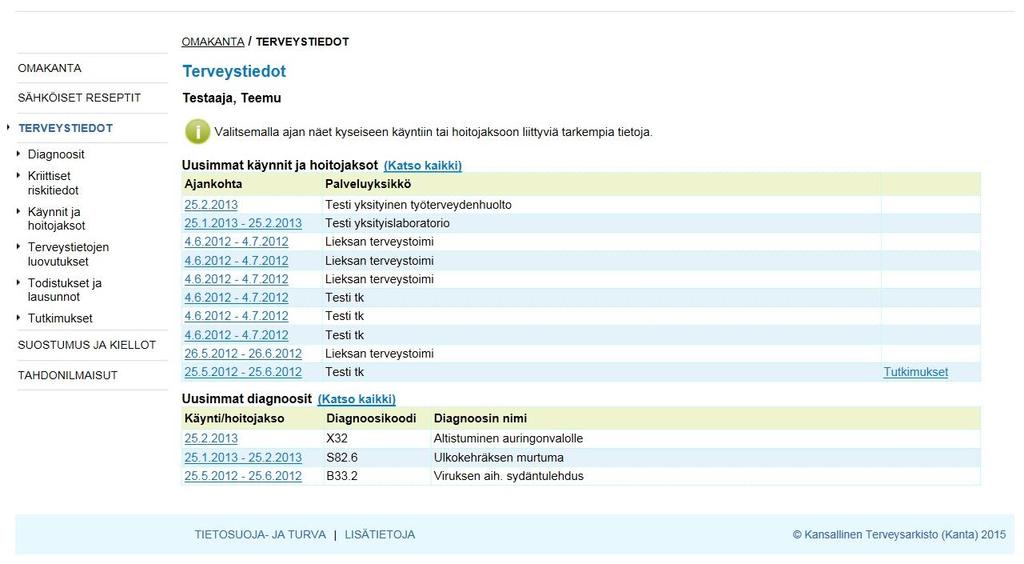Click the Käynti/hoitojakso column header

point(234,418)
